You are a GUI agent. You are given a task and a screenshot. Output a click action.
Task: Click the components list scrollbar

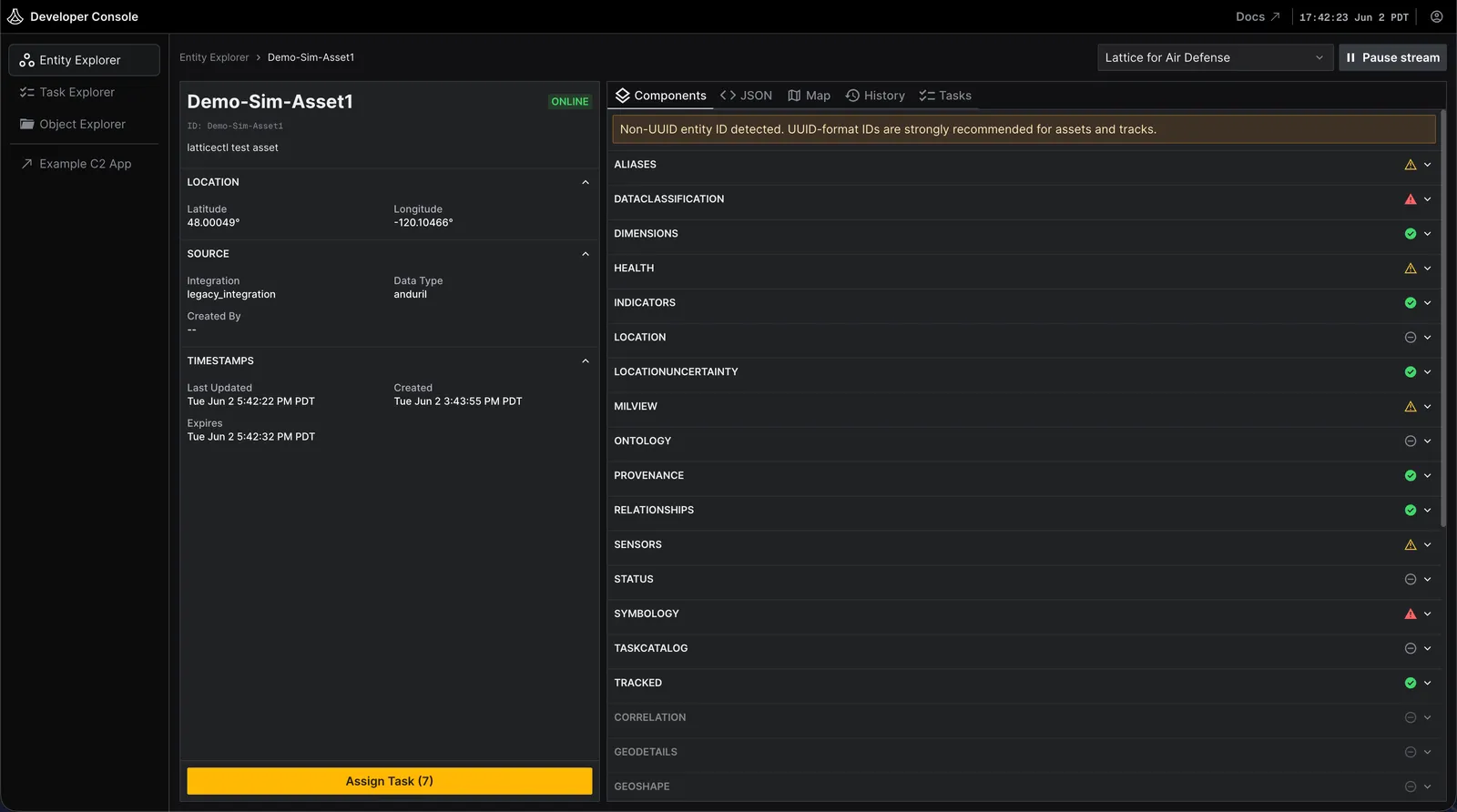tap(1442, 319)
